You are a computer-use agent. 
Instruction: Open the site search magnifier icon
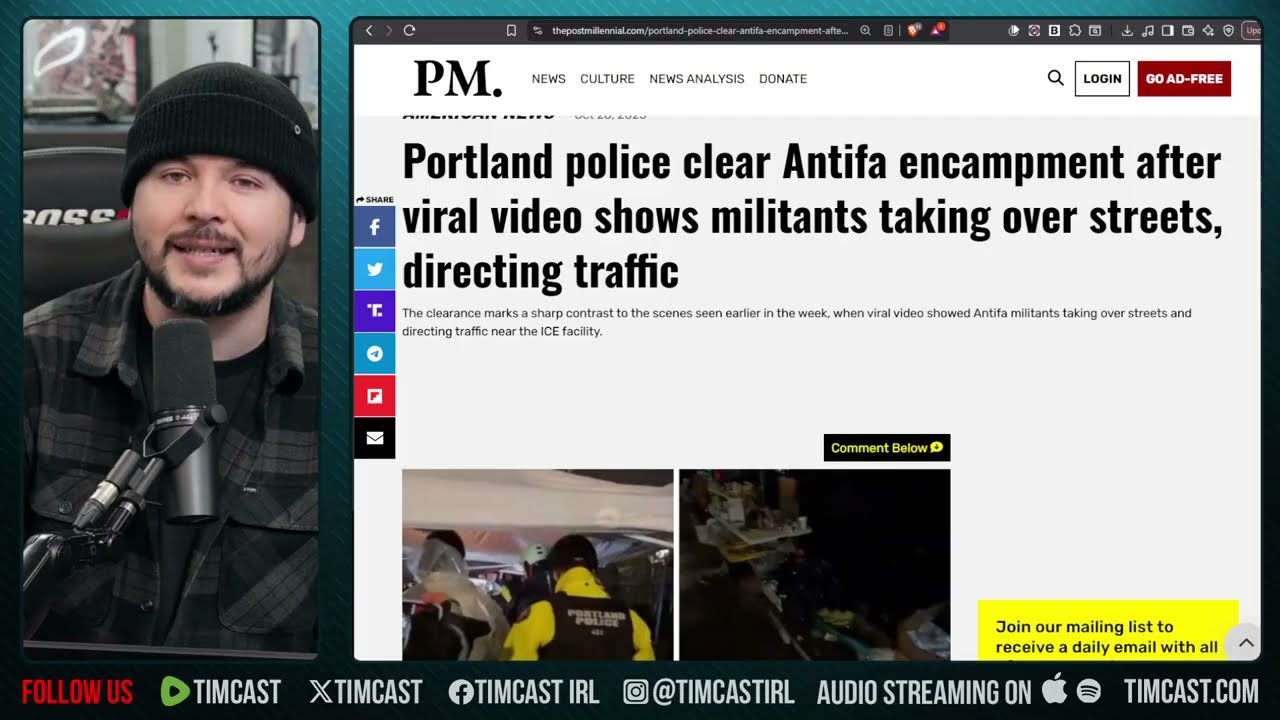point(1055,78)
